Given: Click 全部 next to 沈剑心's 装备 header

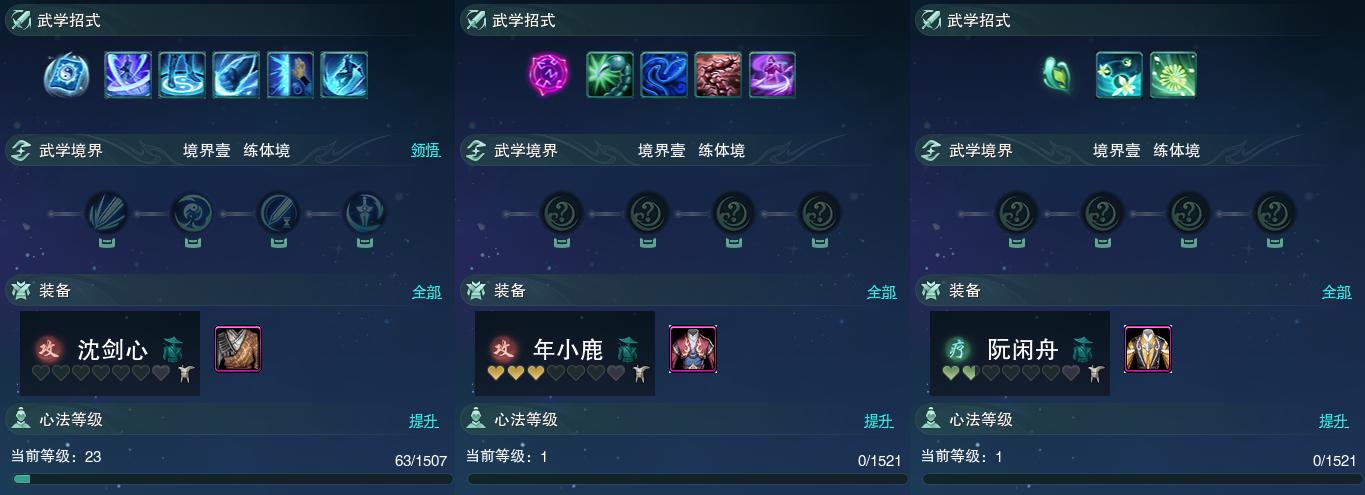Looking at the screenshot, I should point(426,292).
